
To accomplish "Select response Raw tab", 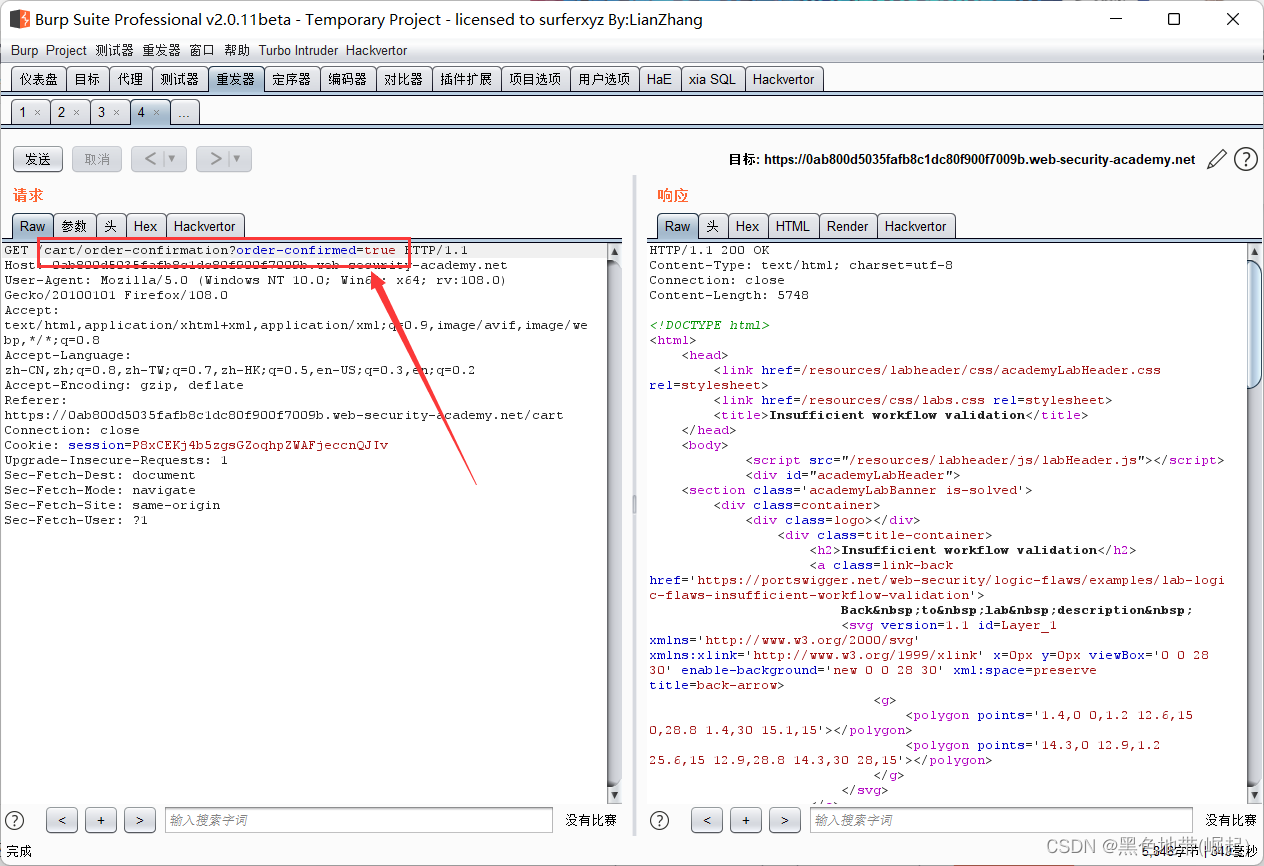I will coord(677,226).
